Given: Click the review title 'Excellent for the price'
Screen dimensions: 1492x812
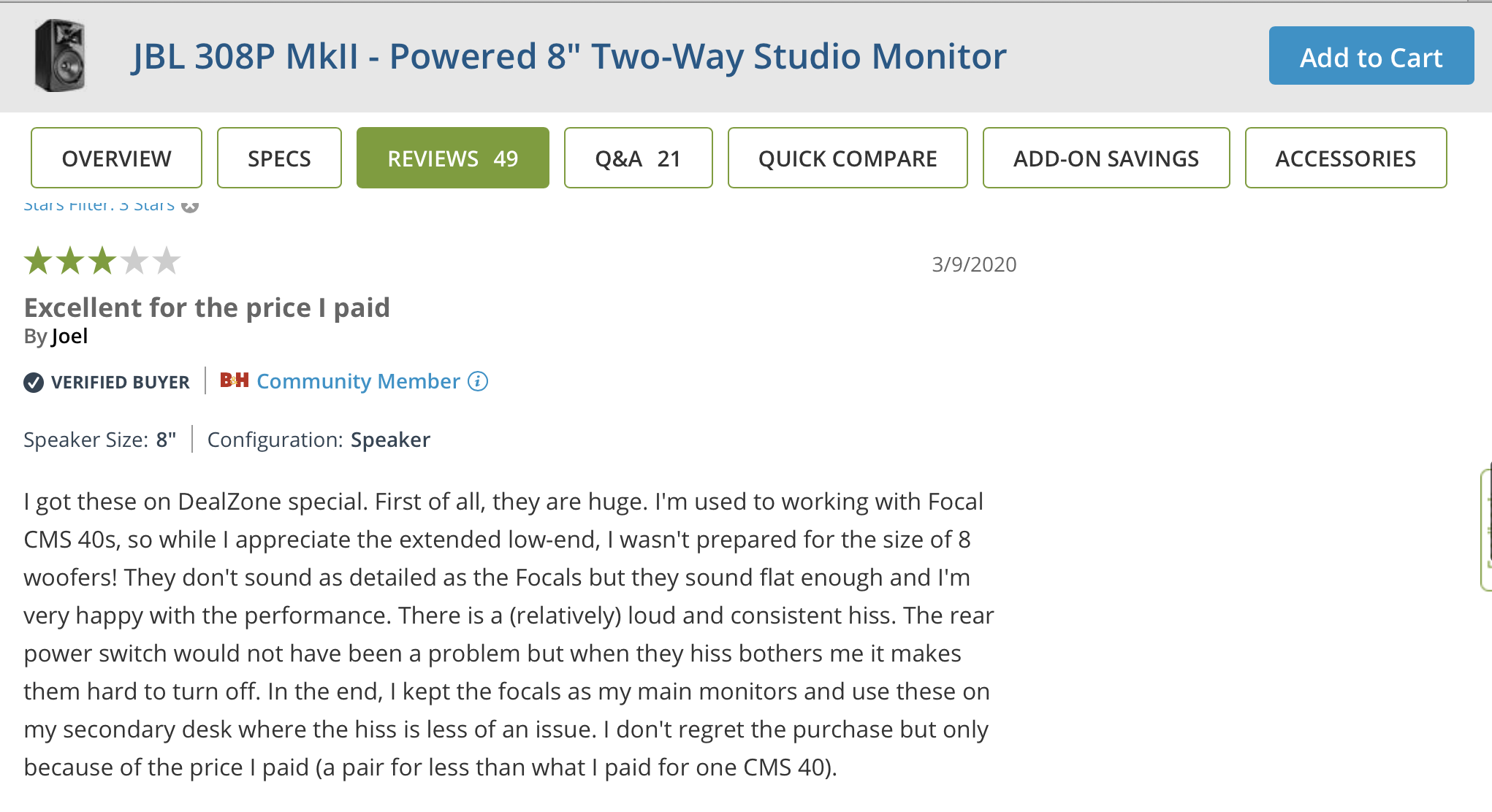Looking at the screenshot, I should pyautogui.click(x=207, y=308).
